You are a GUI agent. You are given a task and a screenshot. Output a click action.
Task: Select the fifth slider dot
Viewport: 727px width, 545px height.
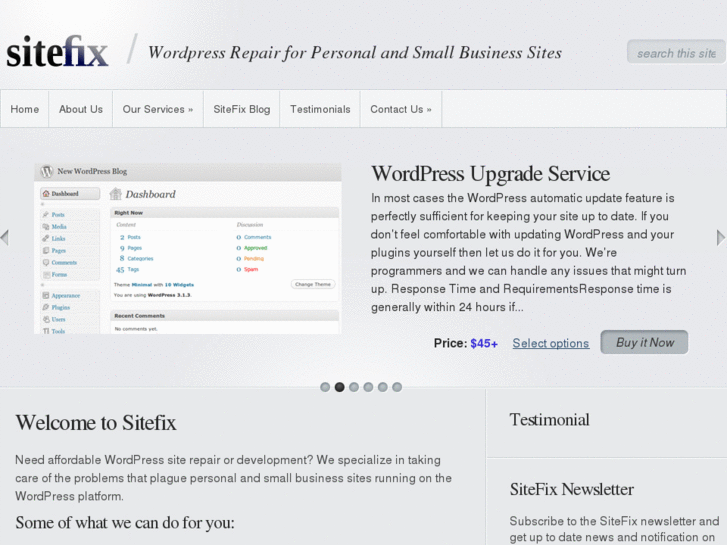[x=383, y=387]
